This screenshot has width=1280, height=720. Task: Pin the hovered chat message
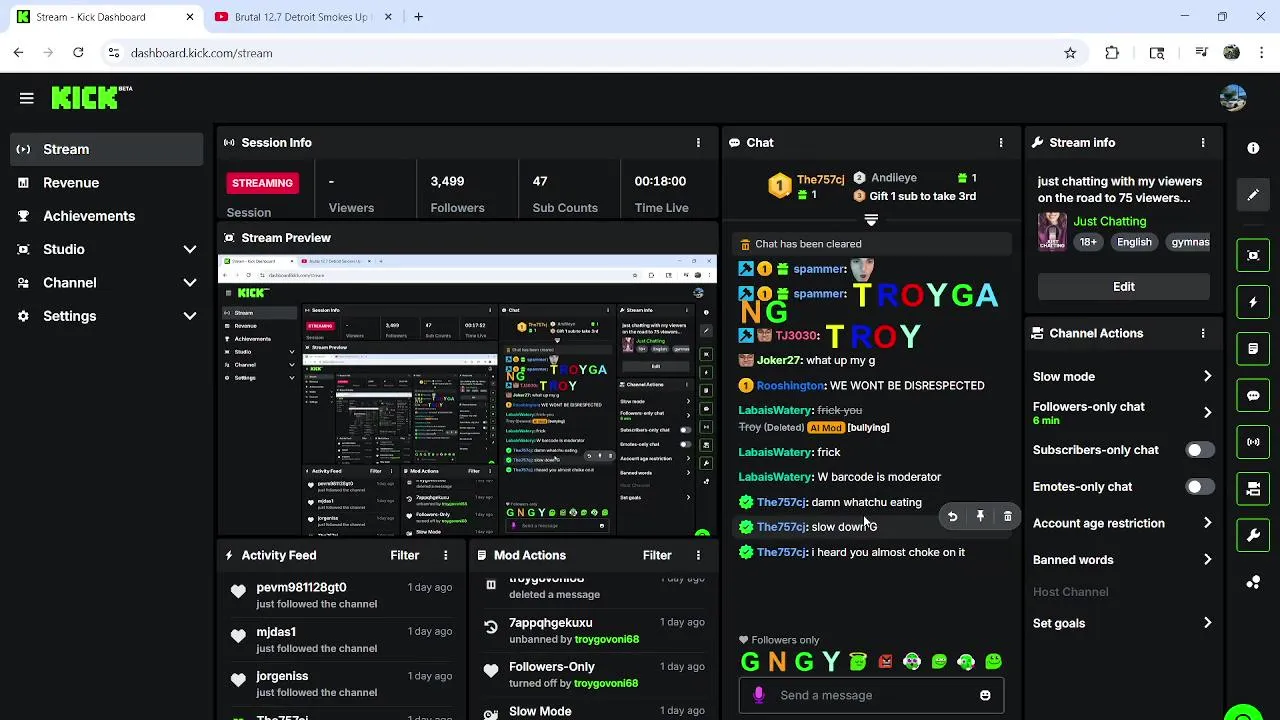pos(980,517)
